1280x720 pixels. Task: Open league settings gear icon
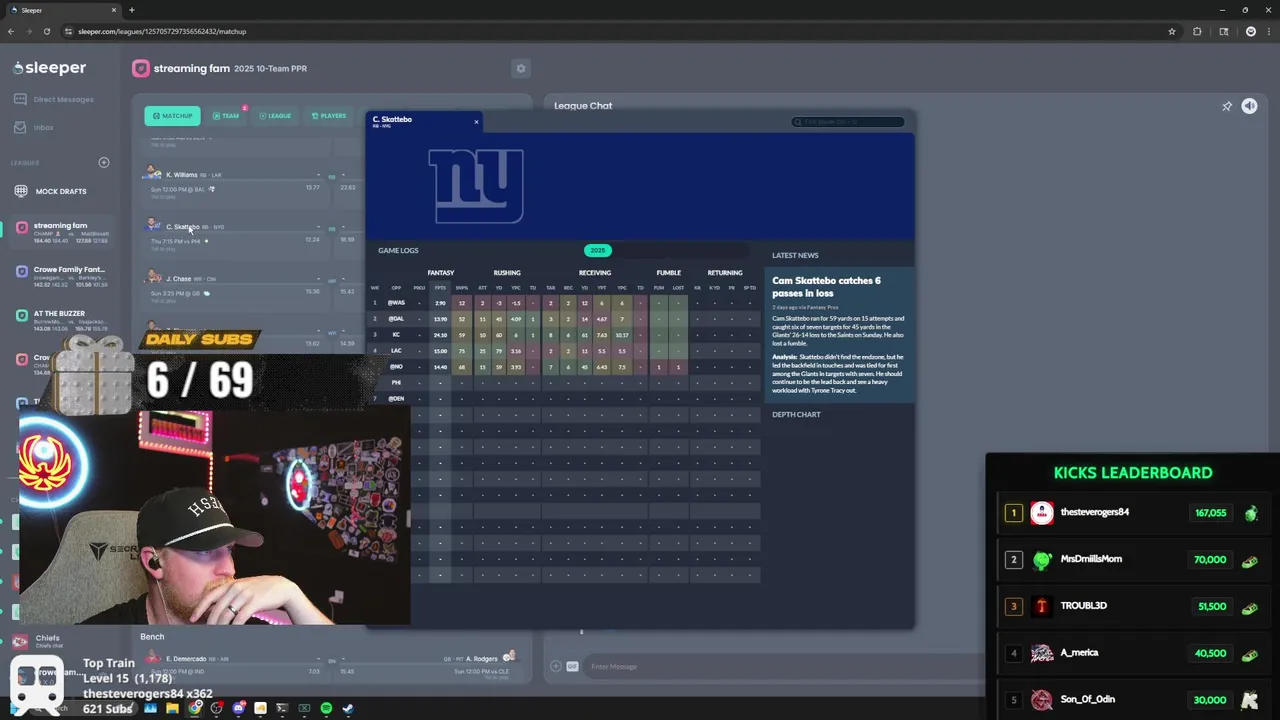(520, 68)
